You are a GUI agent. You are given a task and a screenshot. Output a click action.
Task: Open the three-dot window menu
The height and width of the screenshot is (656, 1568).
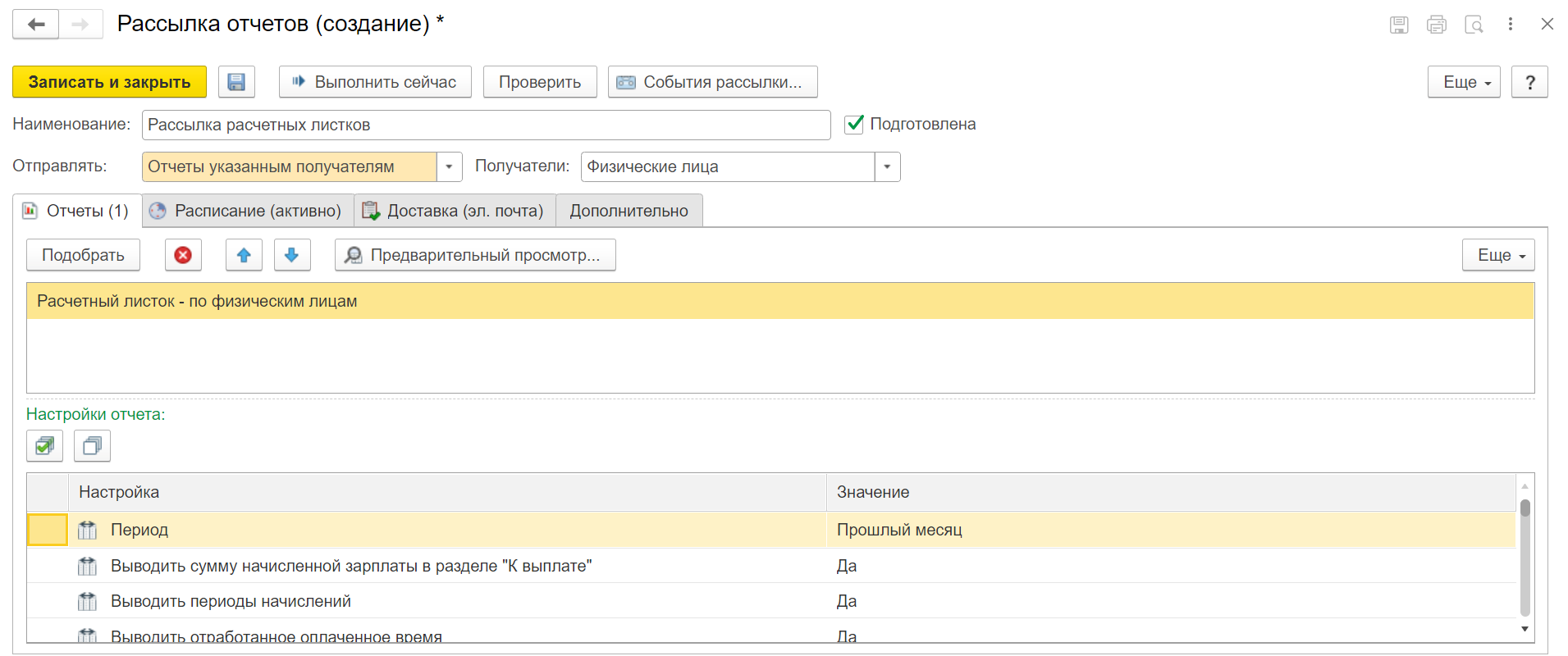click(1511, 25)
